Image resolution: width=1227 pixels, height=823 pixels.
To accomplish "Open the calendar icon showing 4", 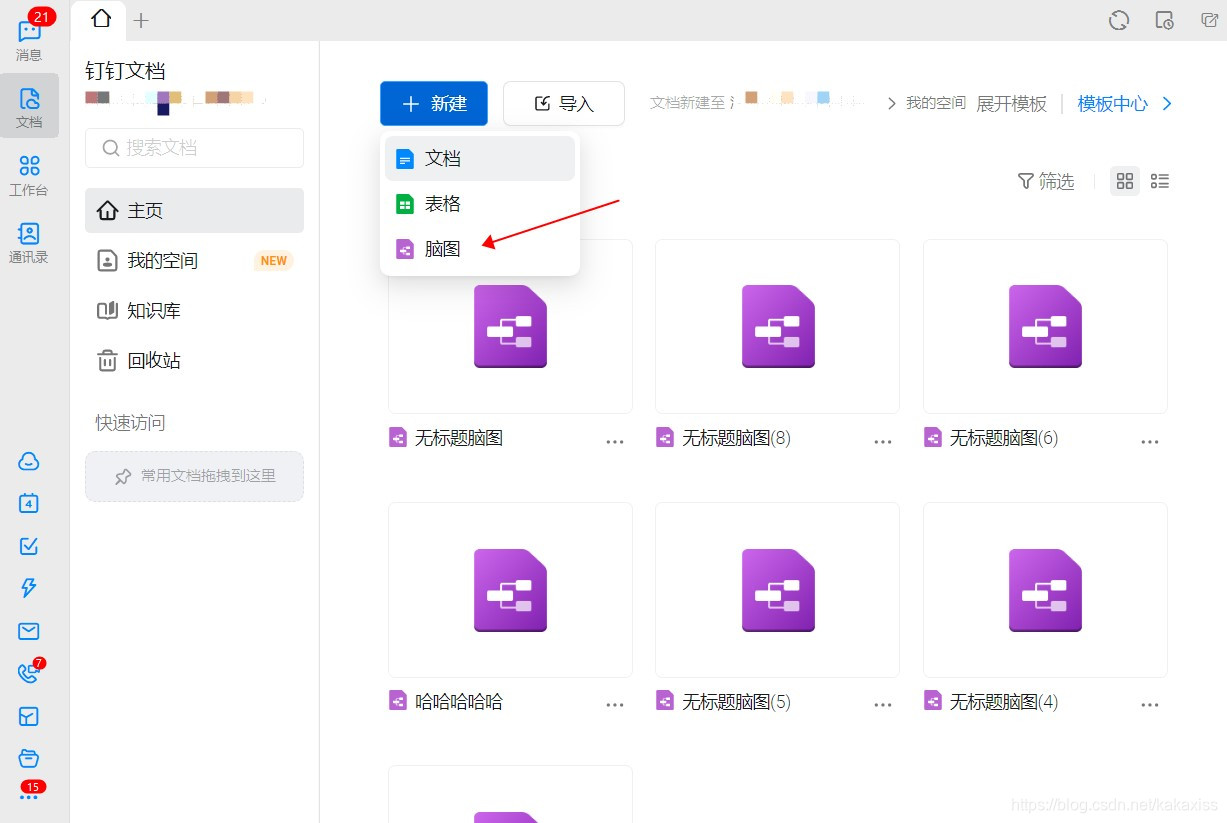I will coord(29,503).
